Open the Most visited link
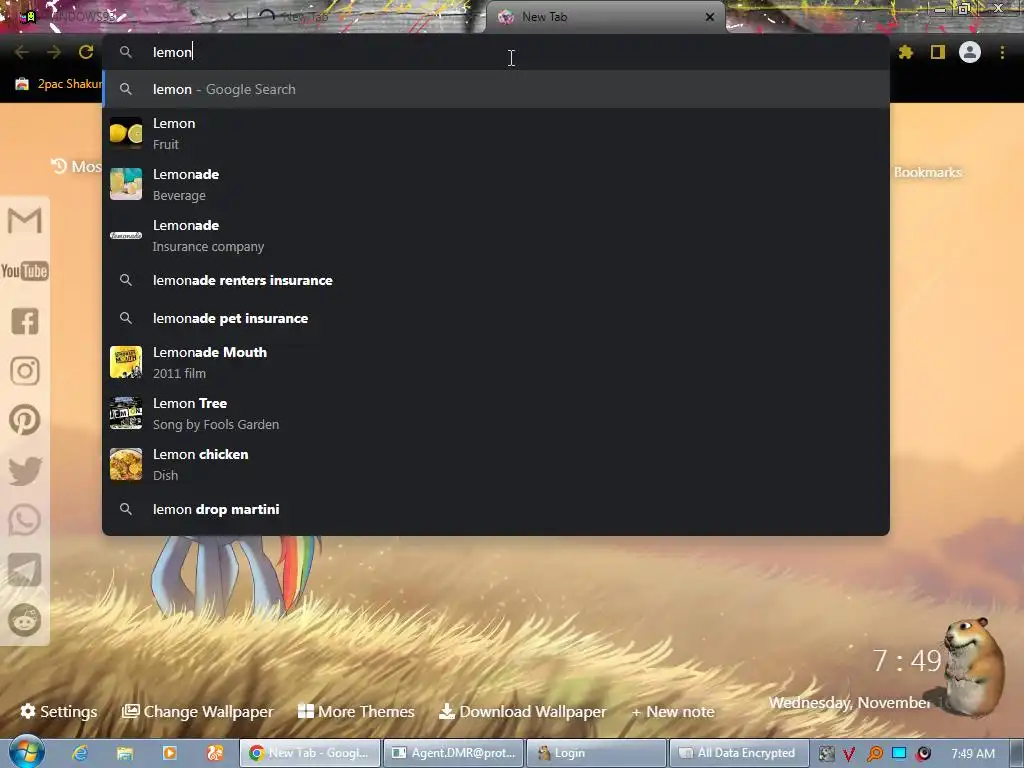1024x768 pixels. click(x=77, y=167)
